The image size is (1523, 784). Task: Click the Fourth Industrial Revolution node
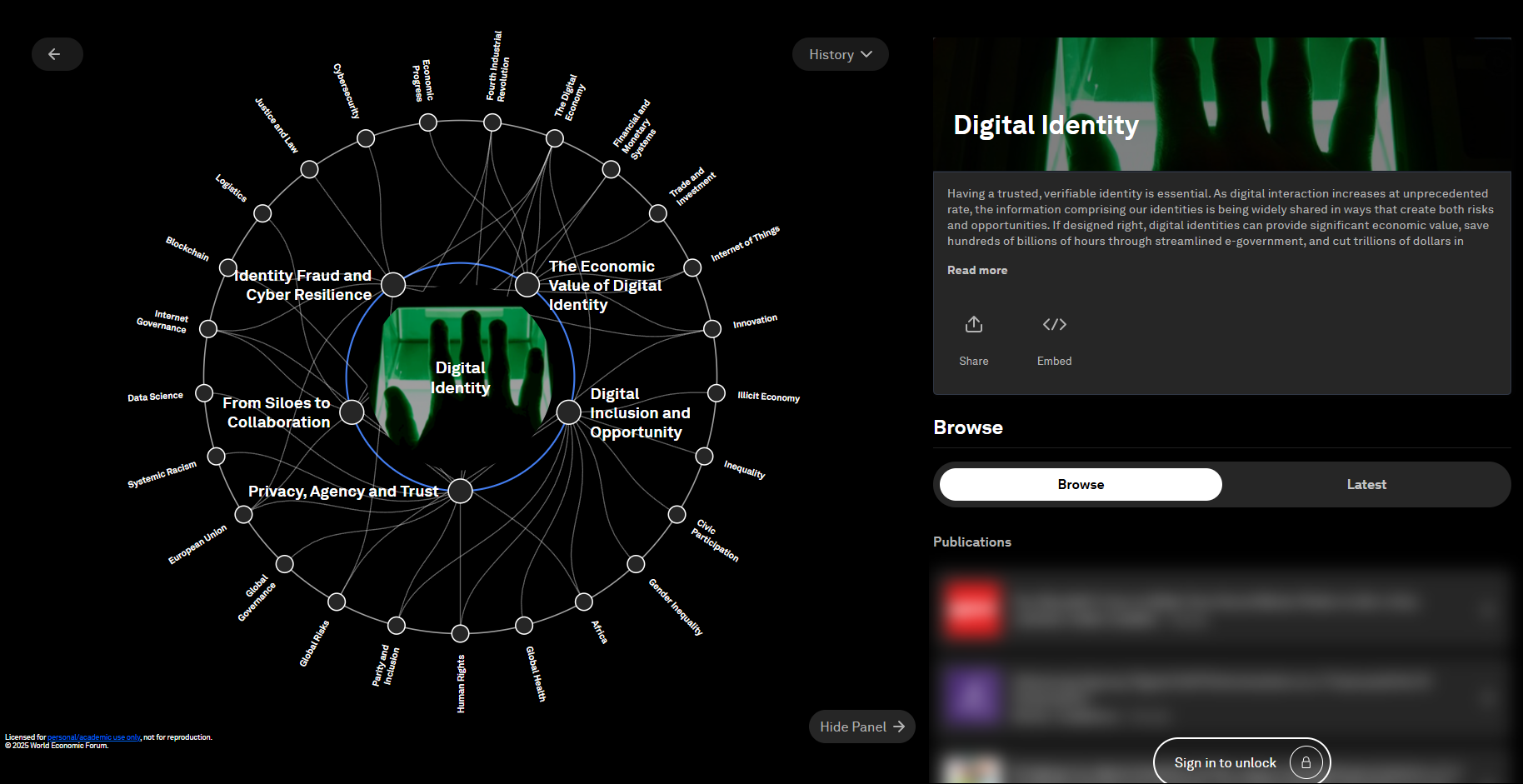click(x=492, y=122)
